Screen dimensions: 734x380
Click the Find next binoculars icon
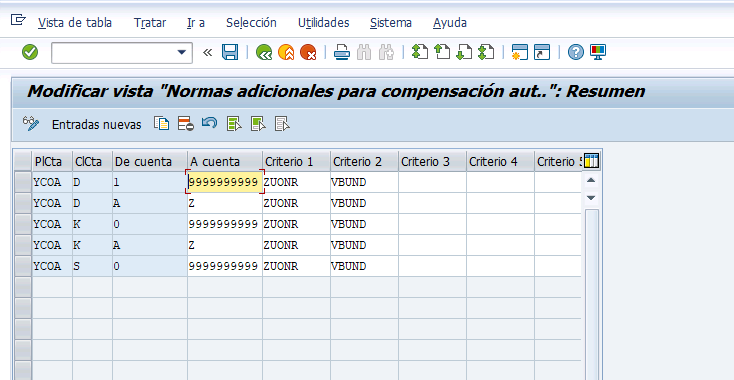pyautogui.click(x=386, y=52)
